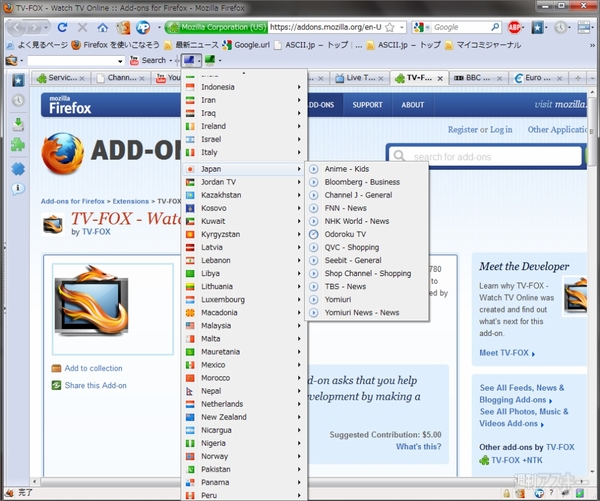Click the blue star toolbar icon
Image resolution: width=600 pixels, height=501 pixels.
[538, 27]
